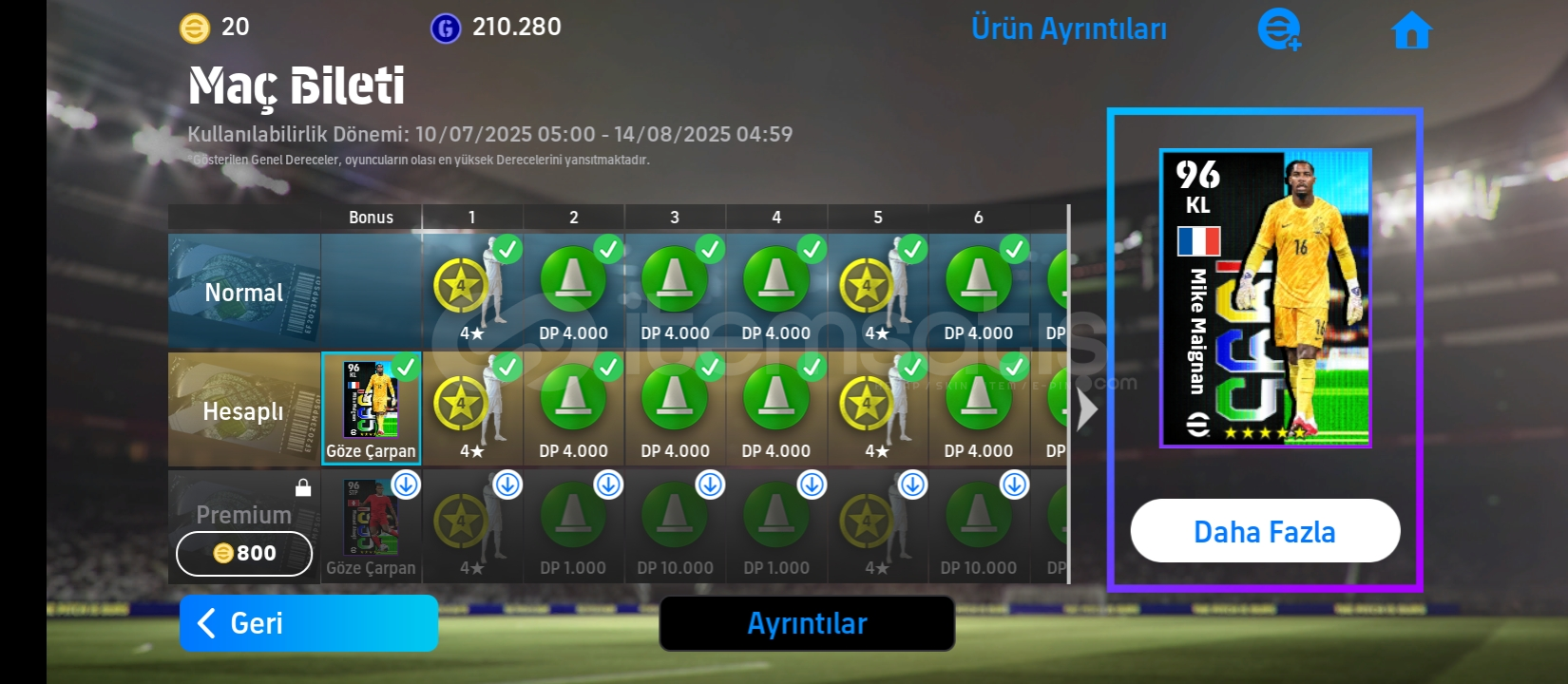1568x684 pixels.
Task: Tap the green checkmark on Normal reward 3
Action: (710, 249)
